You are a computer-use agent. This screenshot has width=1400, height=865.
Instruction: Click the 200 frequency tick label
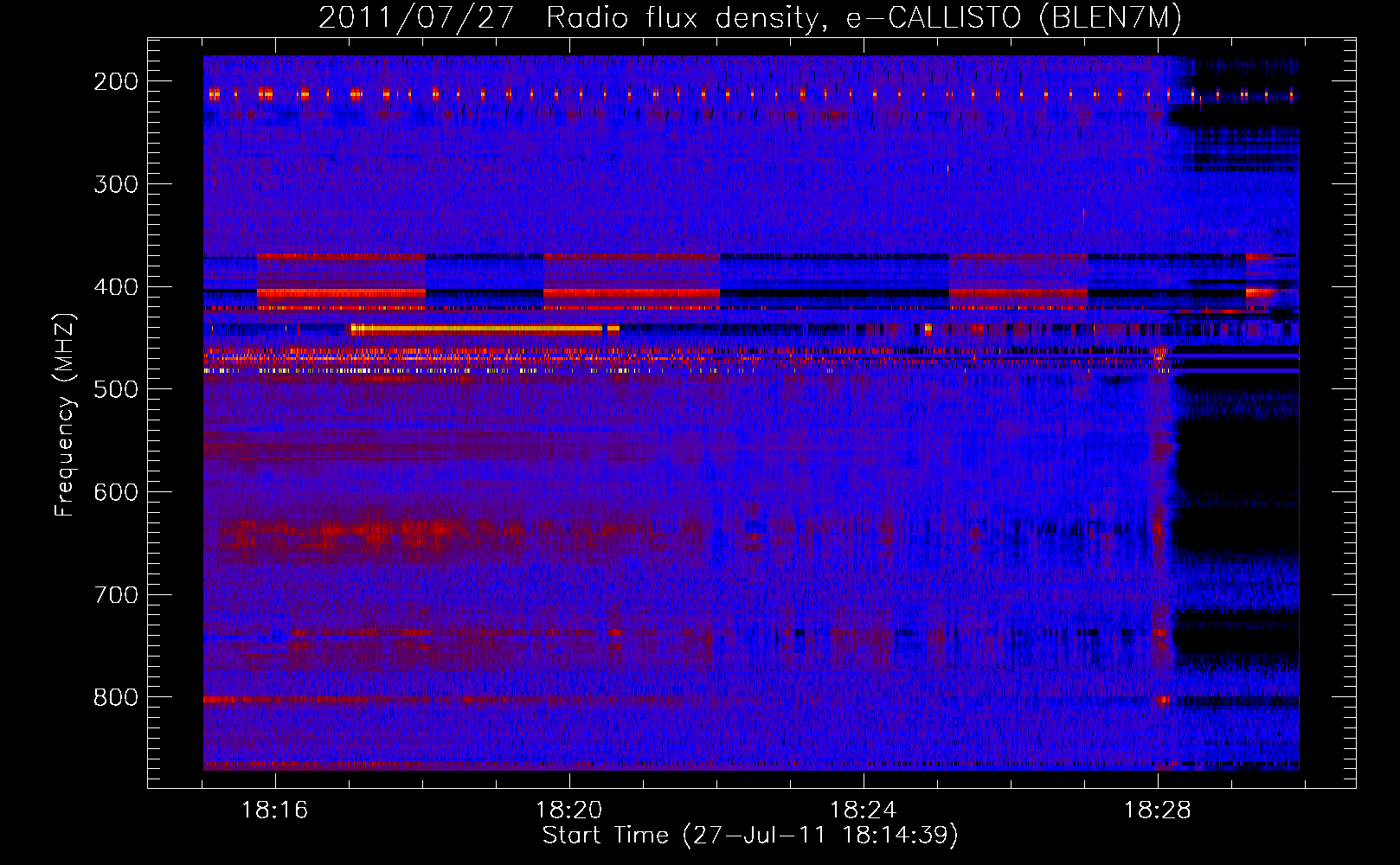115,81
